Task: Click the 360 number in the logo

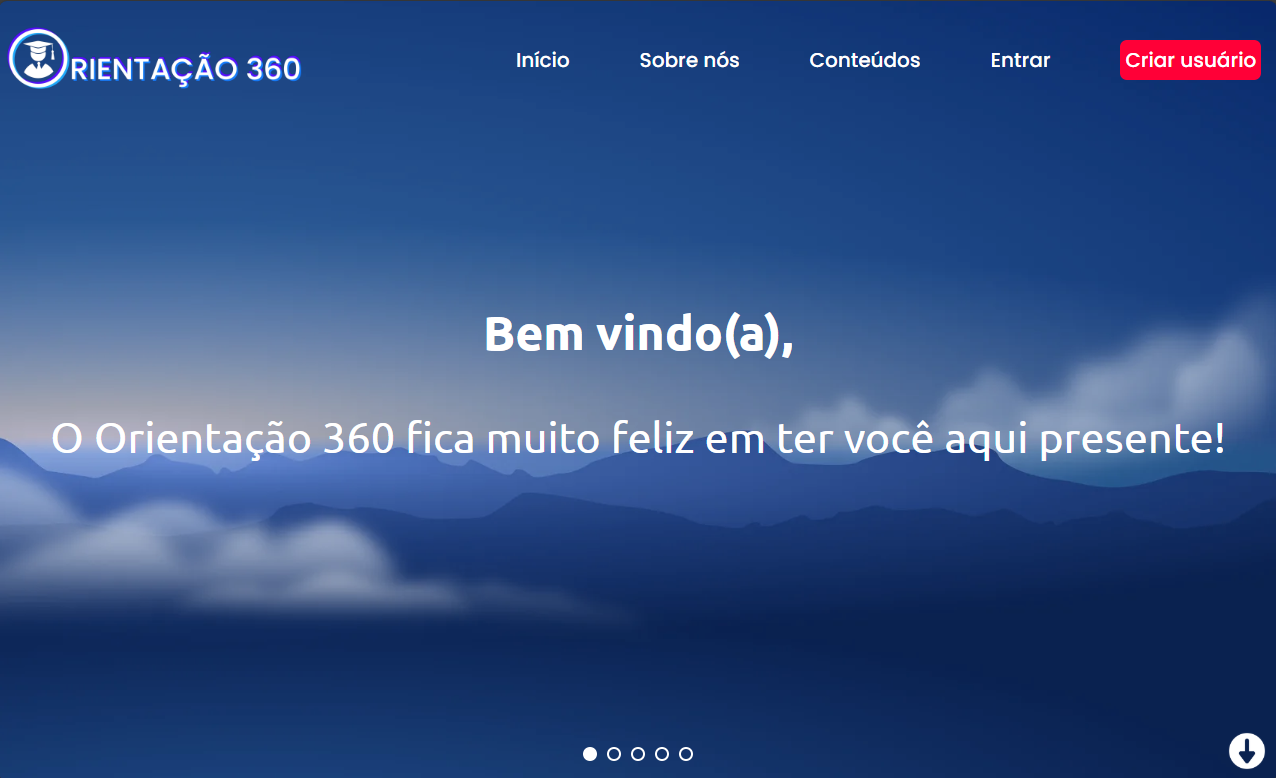Action: [273, 68]
